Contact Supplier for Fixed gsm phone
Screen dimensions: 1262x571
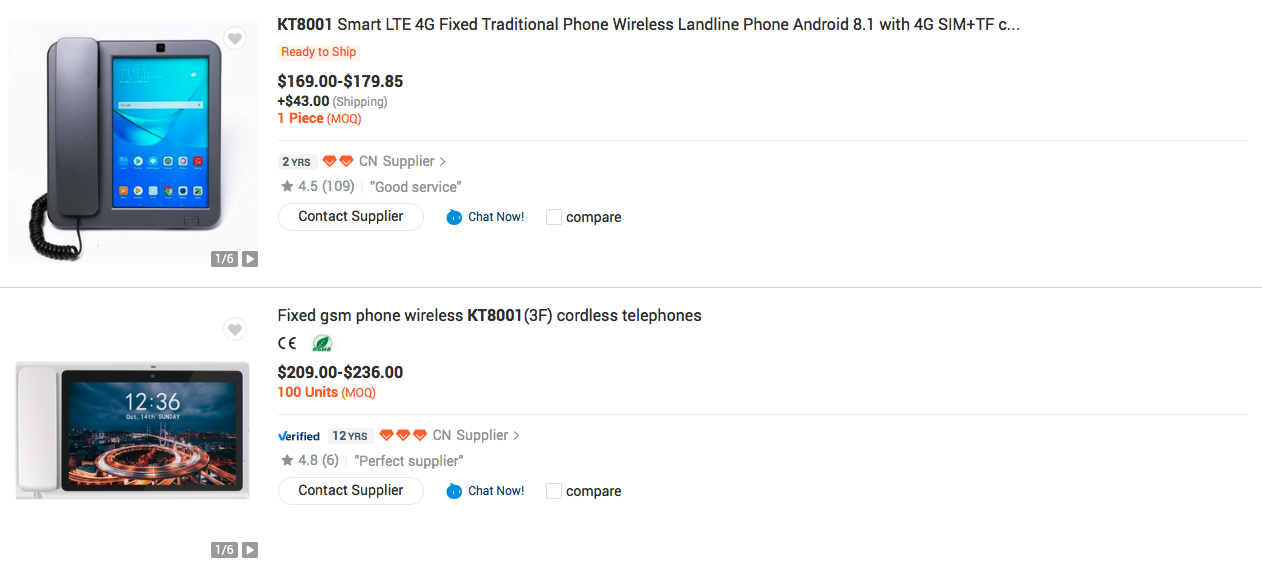click(350, 490)
